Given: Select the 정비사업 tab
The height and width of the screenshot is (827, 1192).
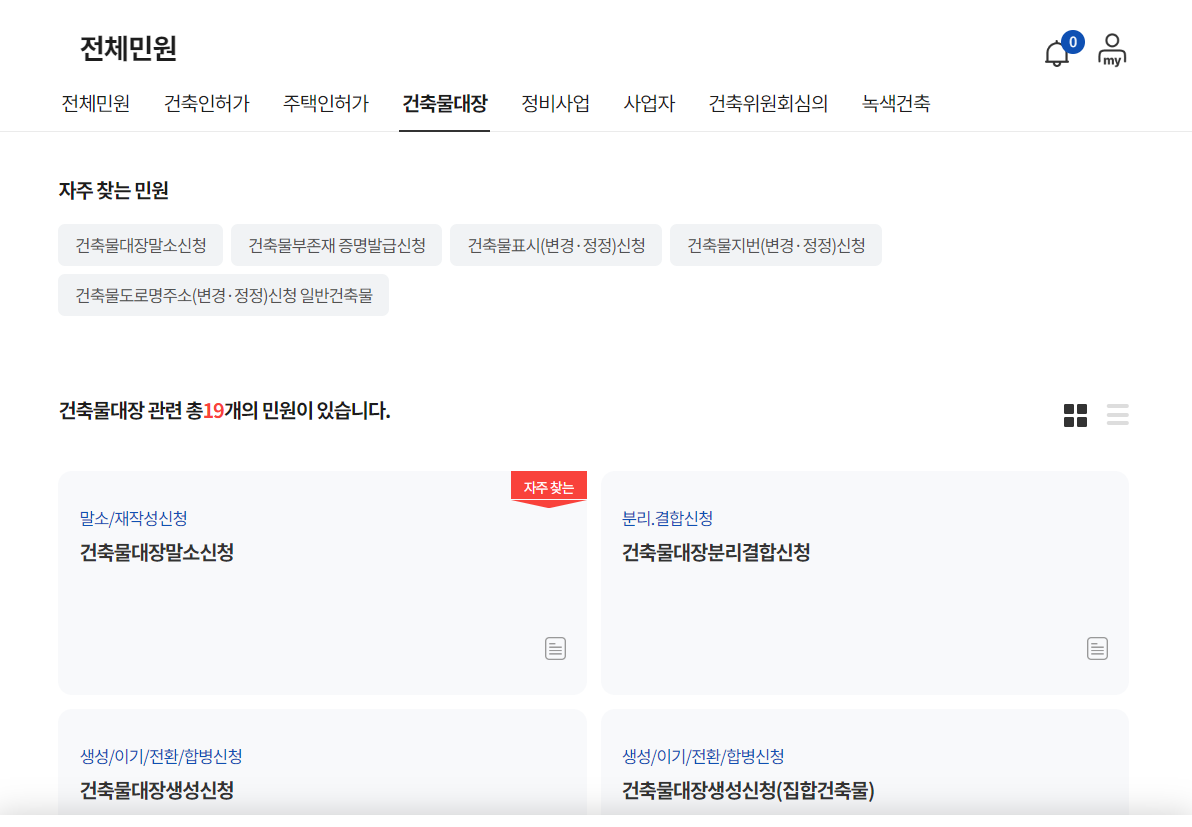Looking at the screenshot, I should tap(556, 103).
